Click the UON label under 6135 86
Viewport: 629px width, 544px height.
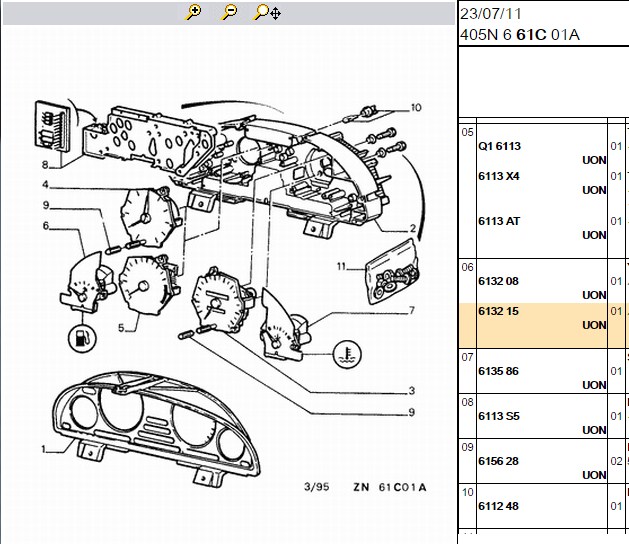tap(594, 385)
